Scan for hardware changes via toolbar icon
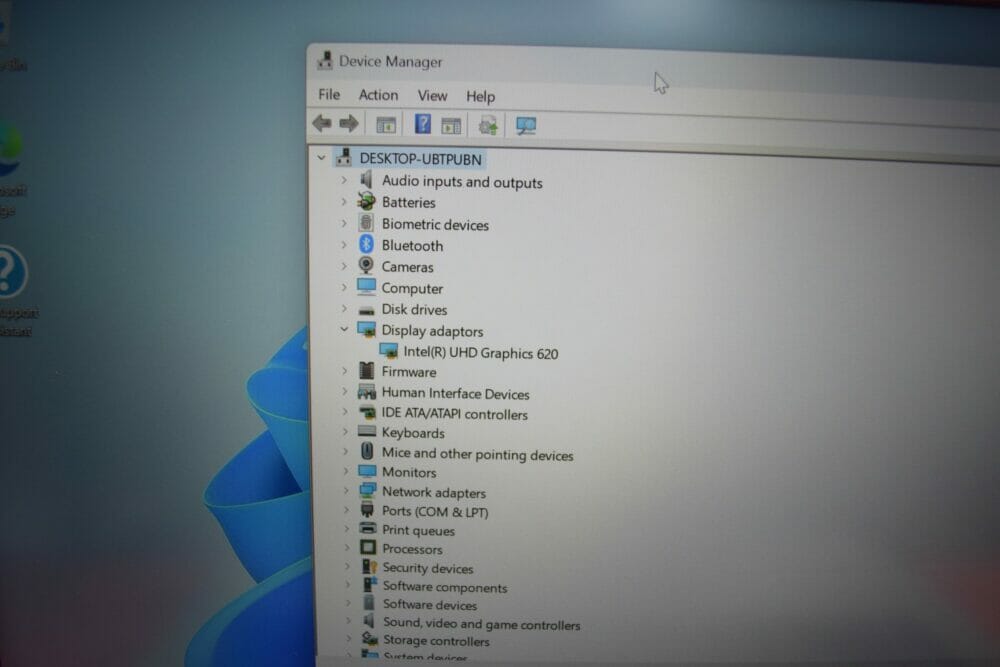This screenshot has height=667, width=1000. click(526, 126)
